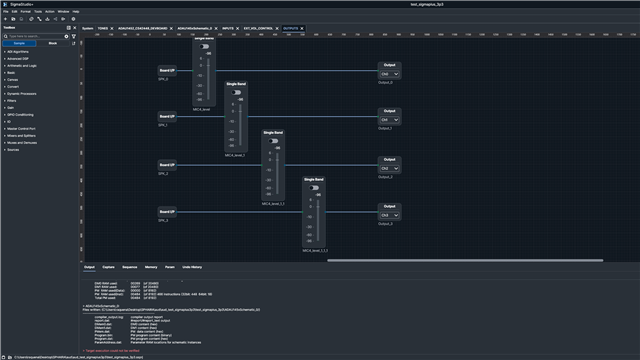The height and width of the screenshot is (360, 640).
Task: Click the export arrow icon in the toolbar
Action: (63, 19)
